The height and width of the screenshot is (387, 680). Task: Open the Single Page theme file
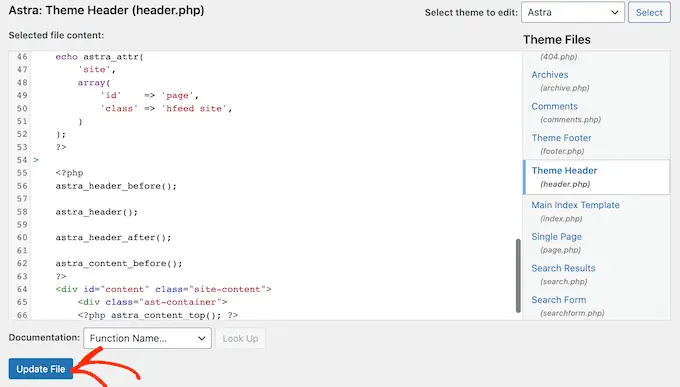pyautogui.click(x=556, y=236)
